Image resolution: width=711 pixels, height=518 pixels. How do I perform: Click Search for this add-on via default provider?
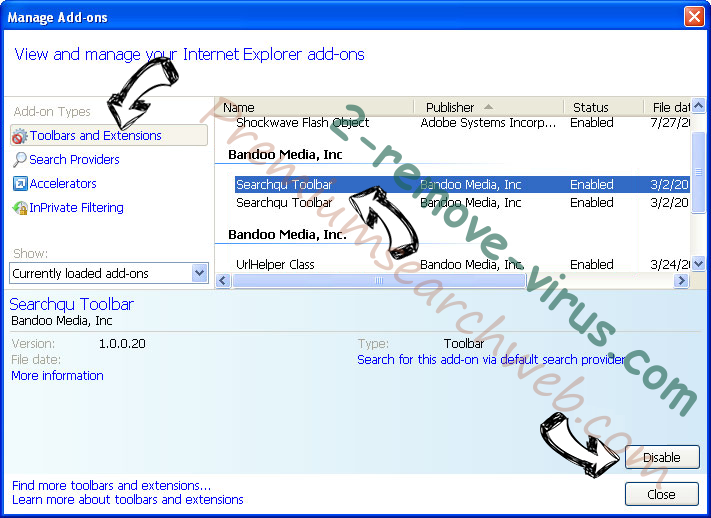(491, 360)
